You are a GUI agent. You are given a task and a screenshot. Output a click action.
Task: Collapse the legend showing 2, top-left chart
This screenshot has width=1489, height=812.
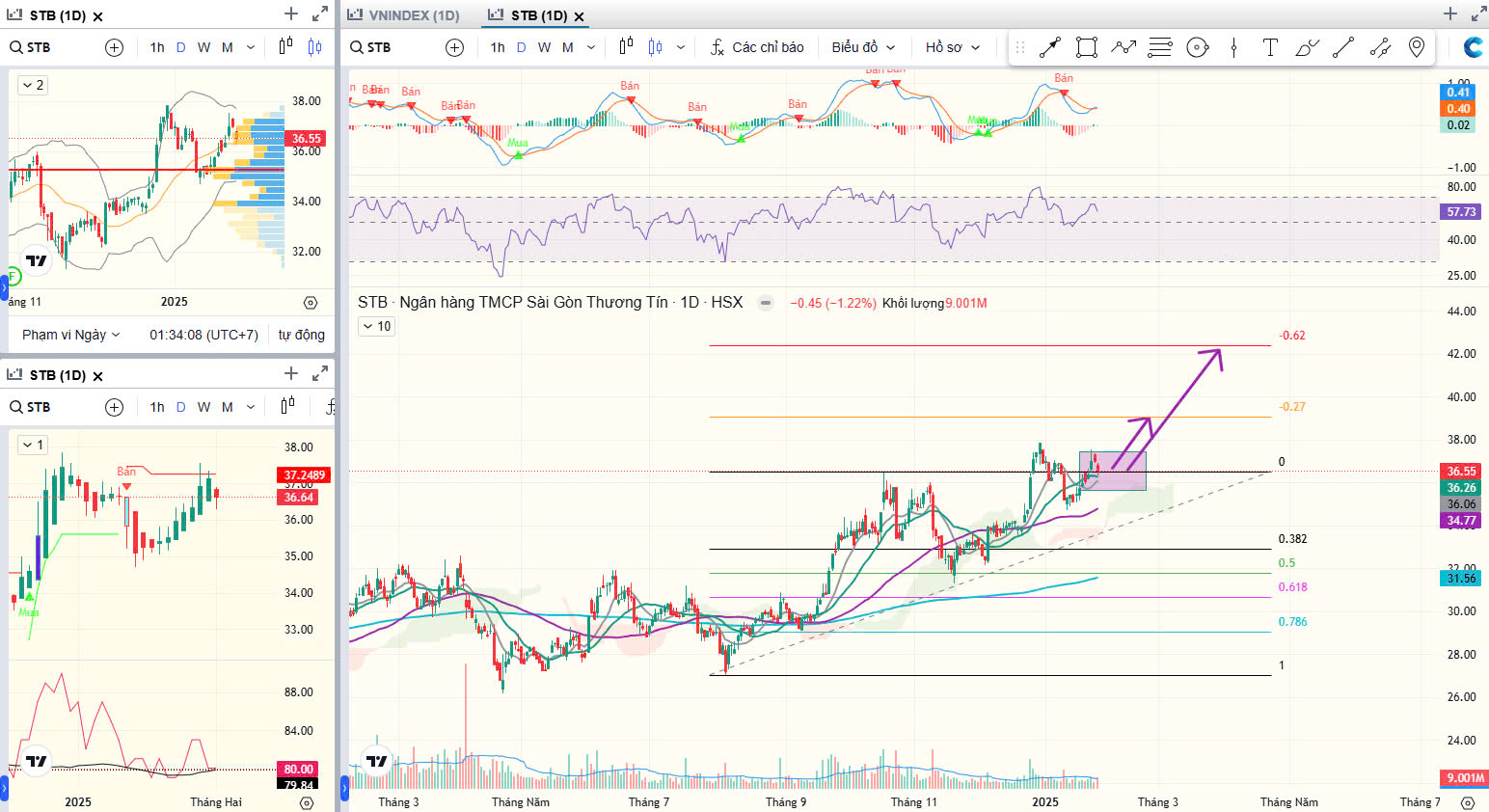coord(32,85)
